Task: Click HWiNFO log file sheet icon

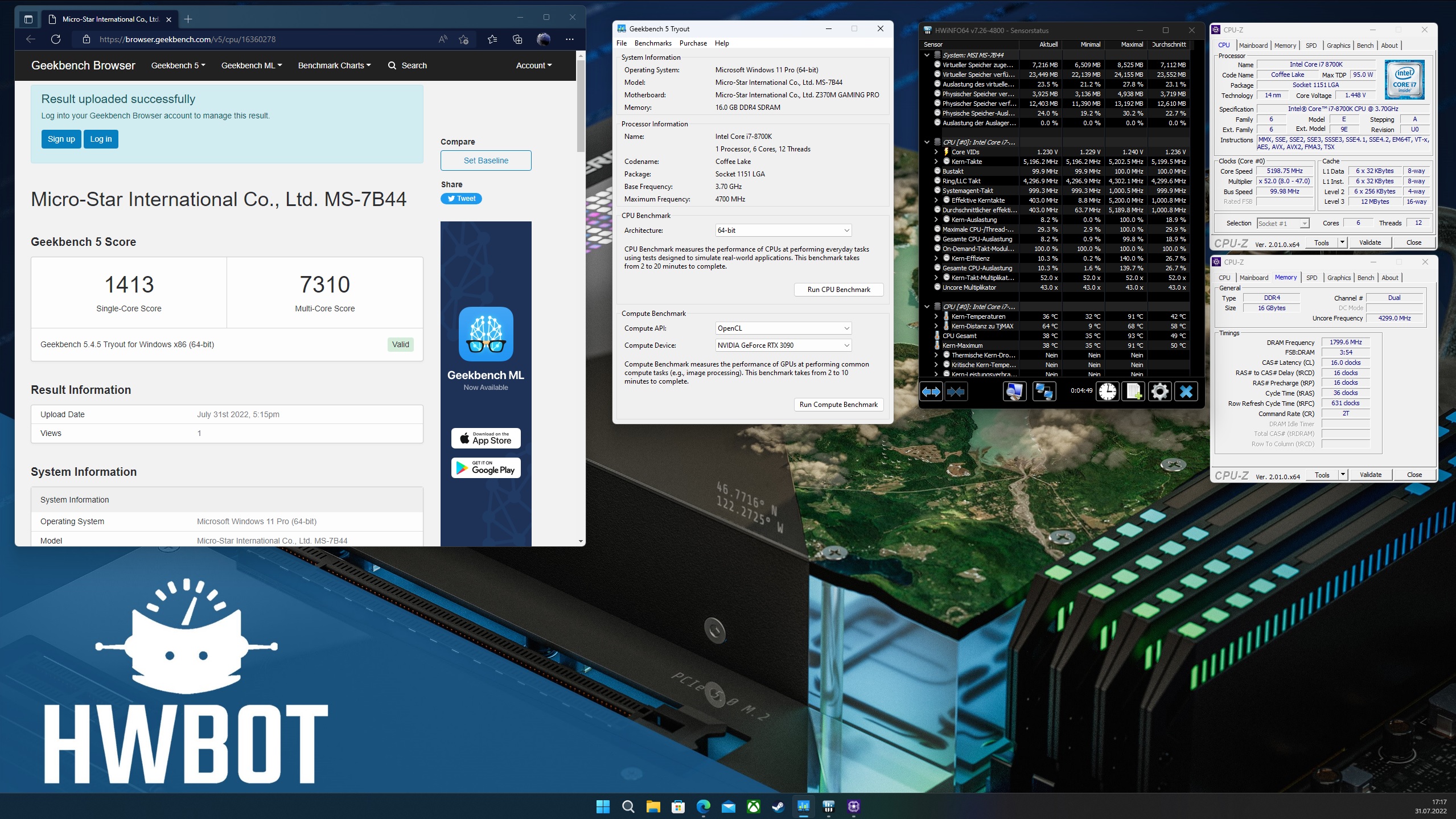Action: 1133,392
